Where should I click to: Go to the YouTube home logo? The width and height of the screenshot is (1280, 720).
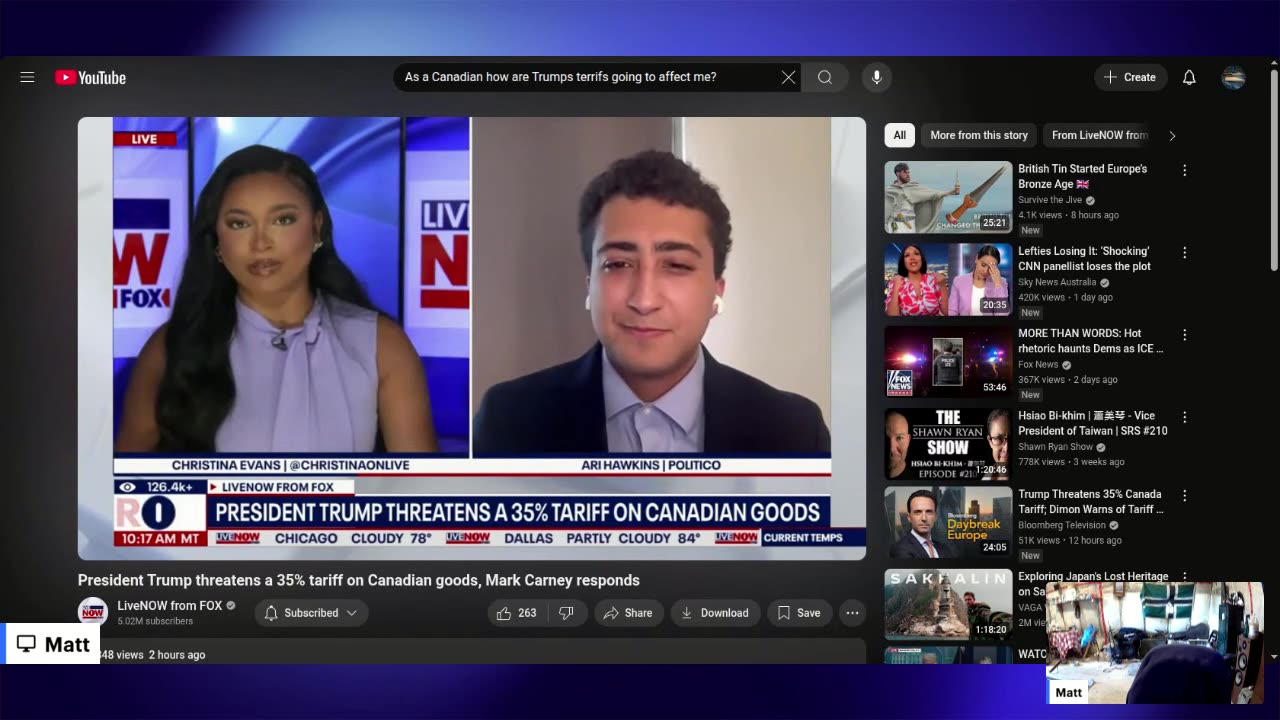pos(90,77)
